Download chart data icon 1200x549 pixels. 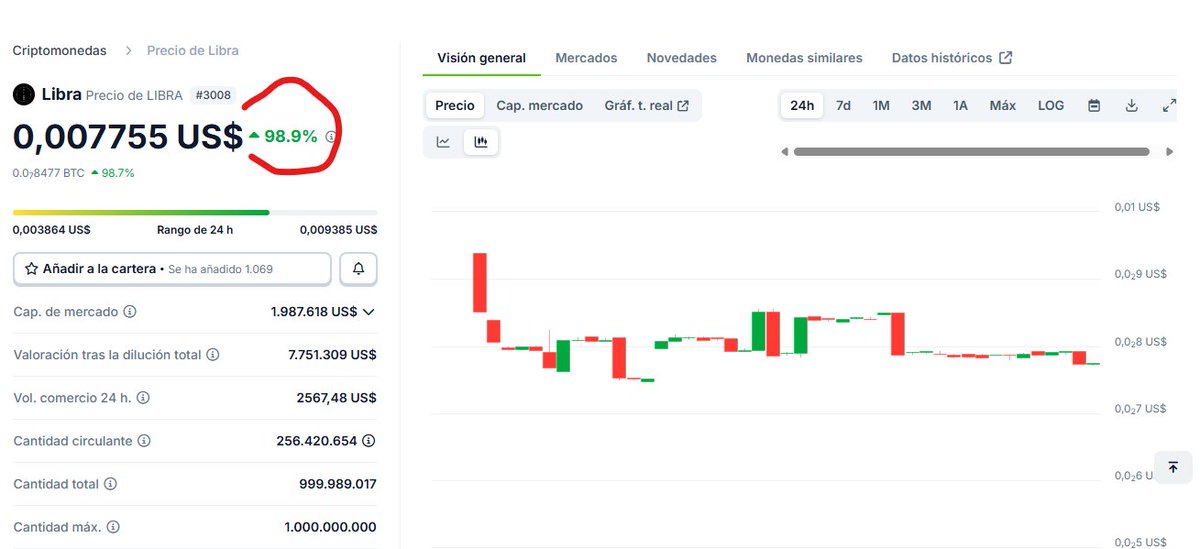coord(1132,105)
